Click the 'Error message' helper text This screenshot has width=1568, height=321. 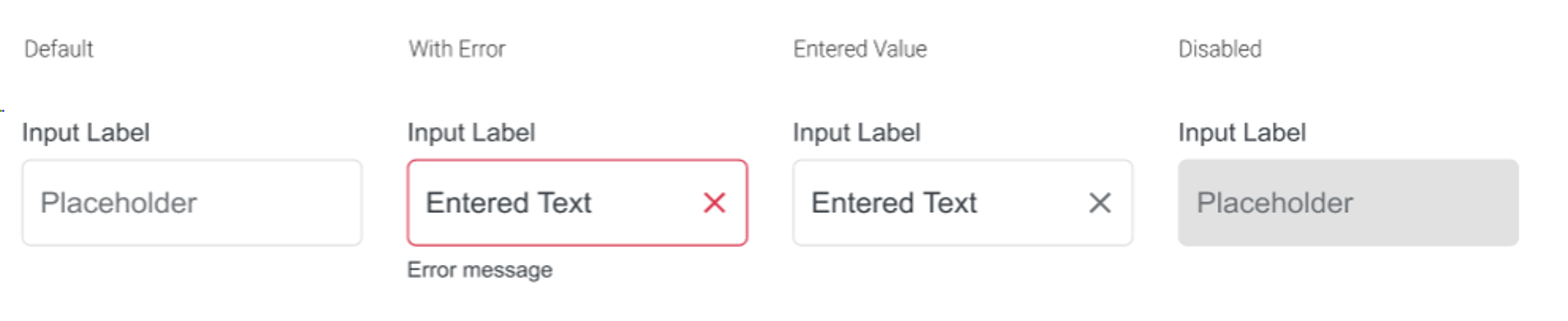[x=480, y=270]
